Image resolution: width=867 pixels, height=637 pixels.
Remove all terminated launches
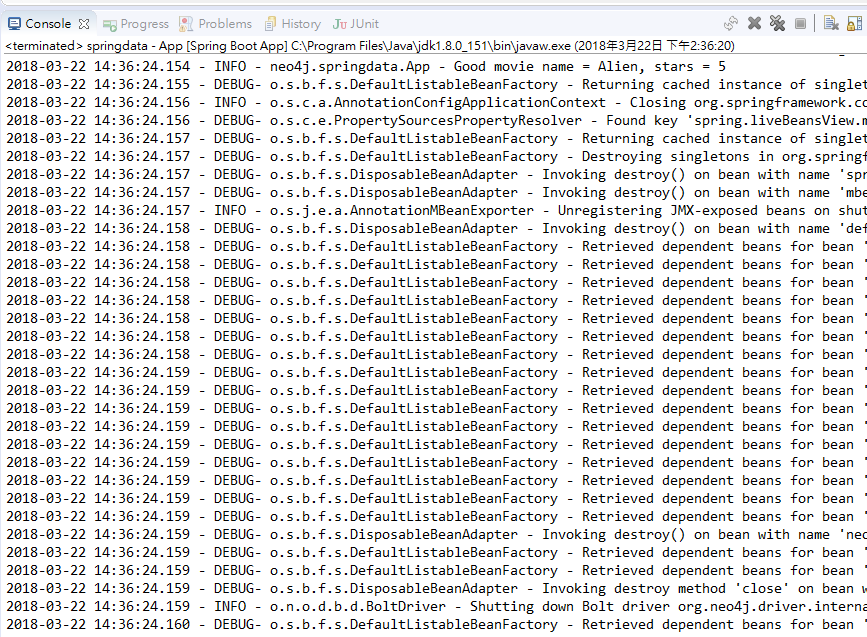(778, 22)
